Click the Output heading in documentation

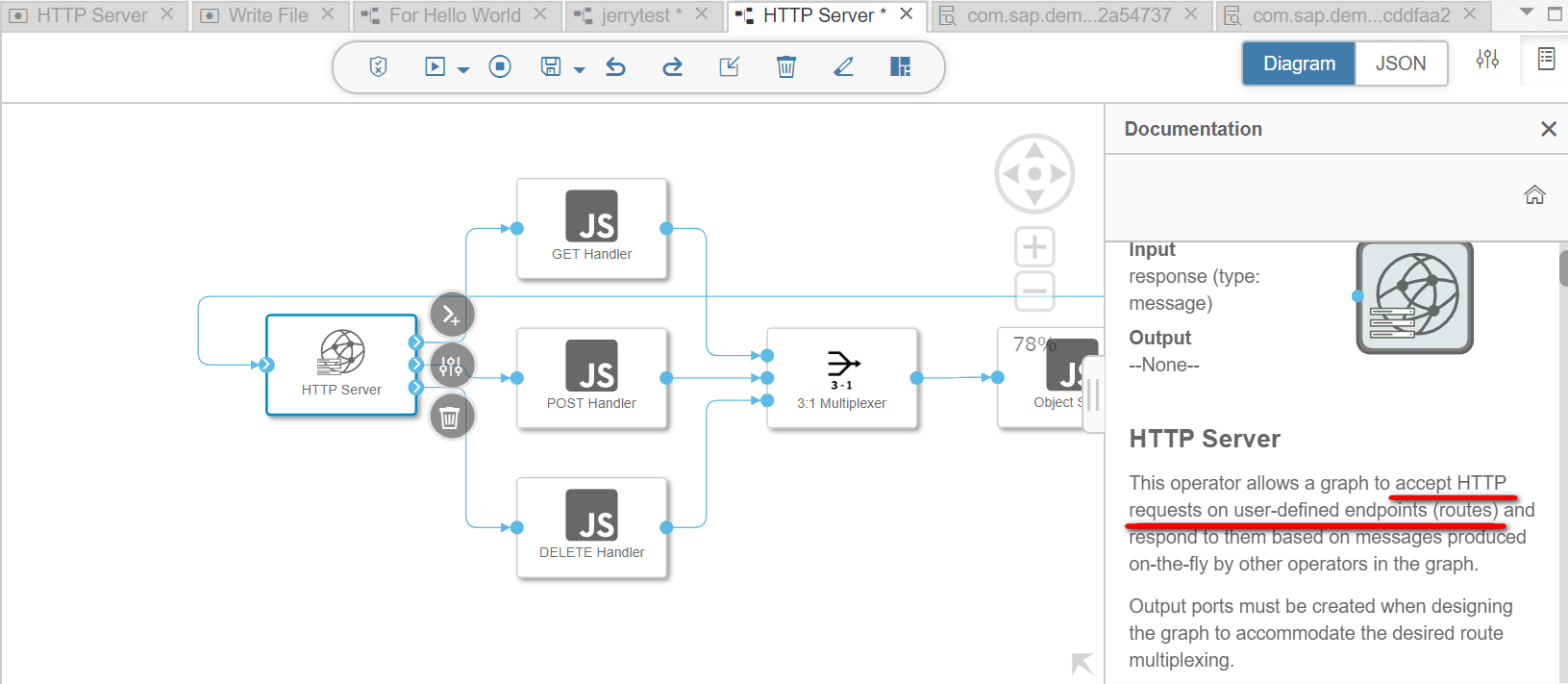click(x=1159, y=338)
